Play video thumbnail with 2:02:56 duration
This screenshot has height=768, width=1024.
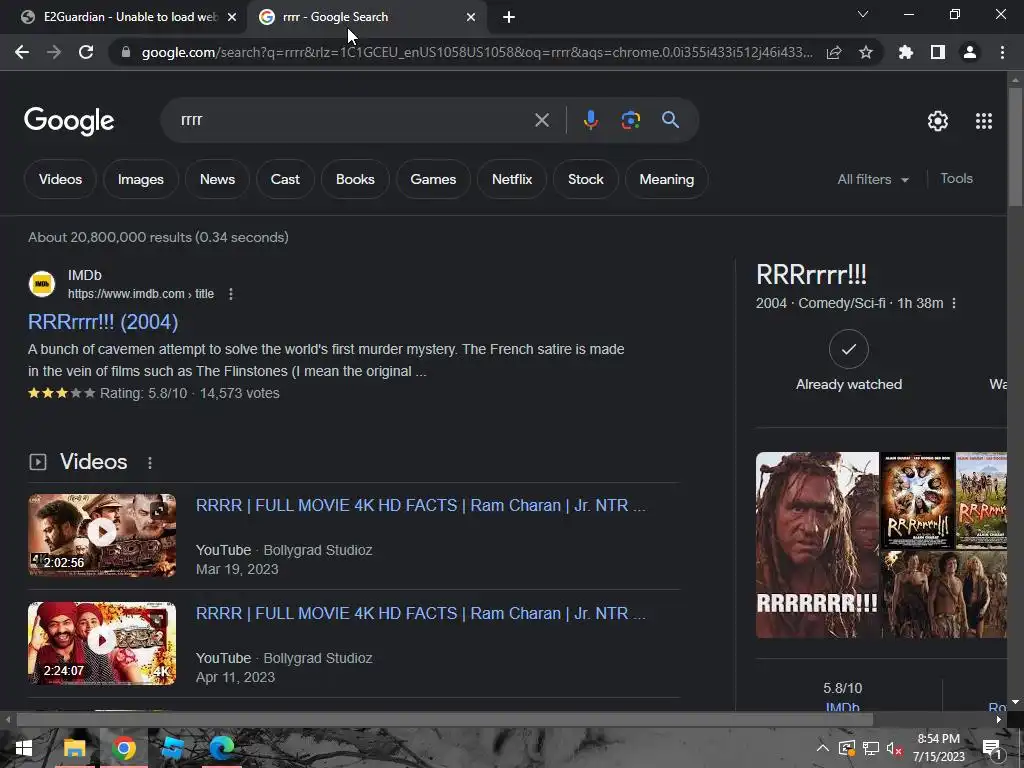(x=102, y=535)
